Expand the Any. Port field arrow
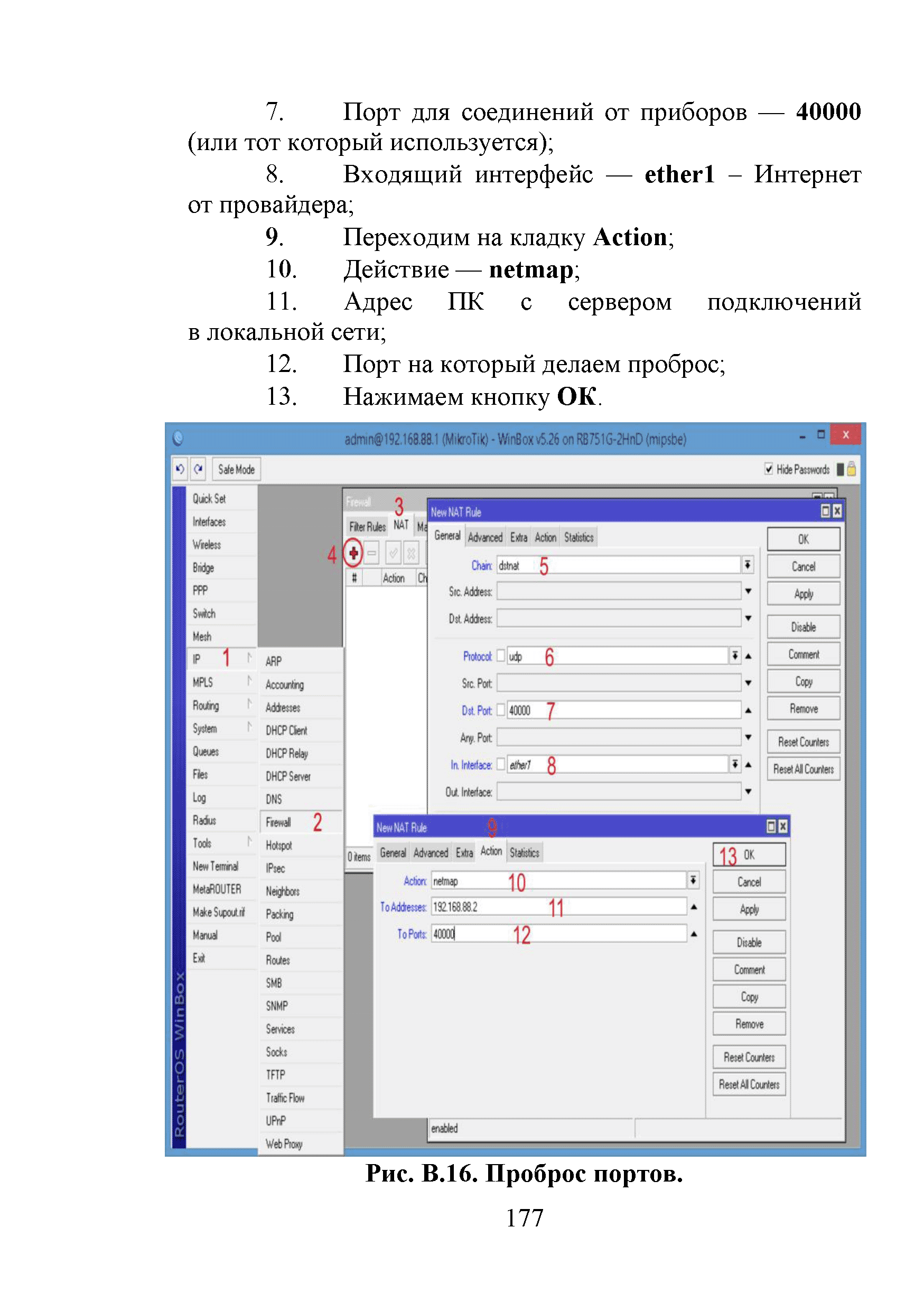Image resolution: width=924 pixels, height=1311 pixels. tap(748, 737)
